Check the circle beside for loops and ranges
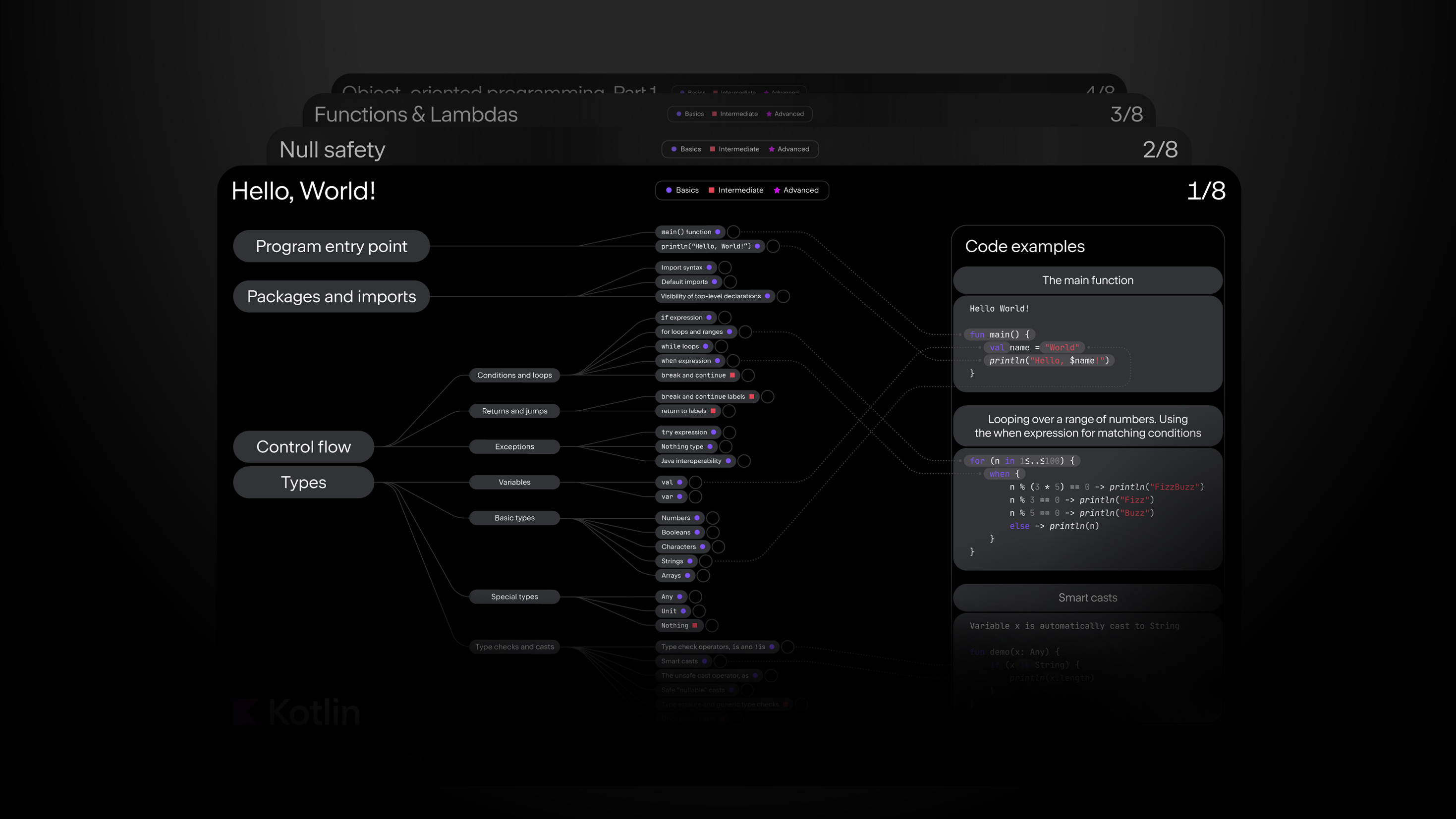The image size is (1456, 819). (745, 332)
